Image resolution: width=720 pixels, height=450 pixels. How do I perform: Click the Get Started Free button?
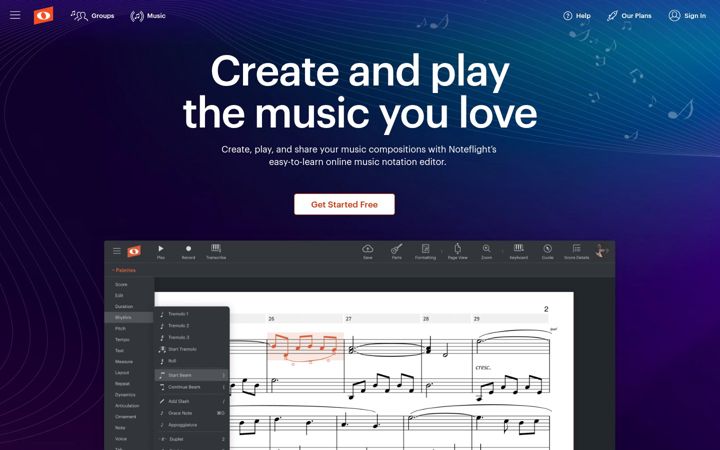[344, 204]
